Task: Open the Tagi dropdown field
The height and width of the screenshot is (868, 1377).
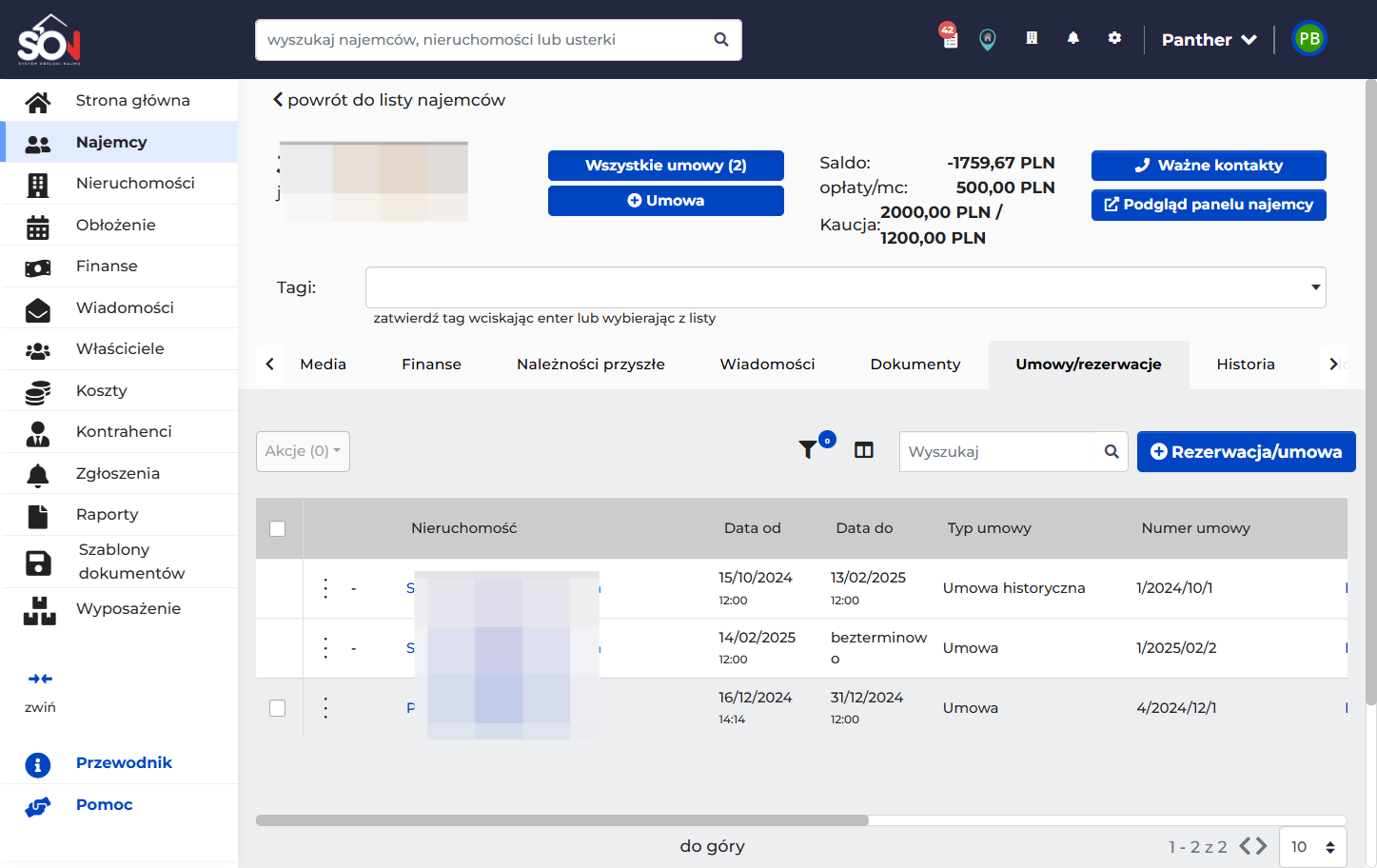Action: click(846, 287)
